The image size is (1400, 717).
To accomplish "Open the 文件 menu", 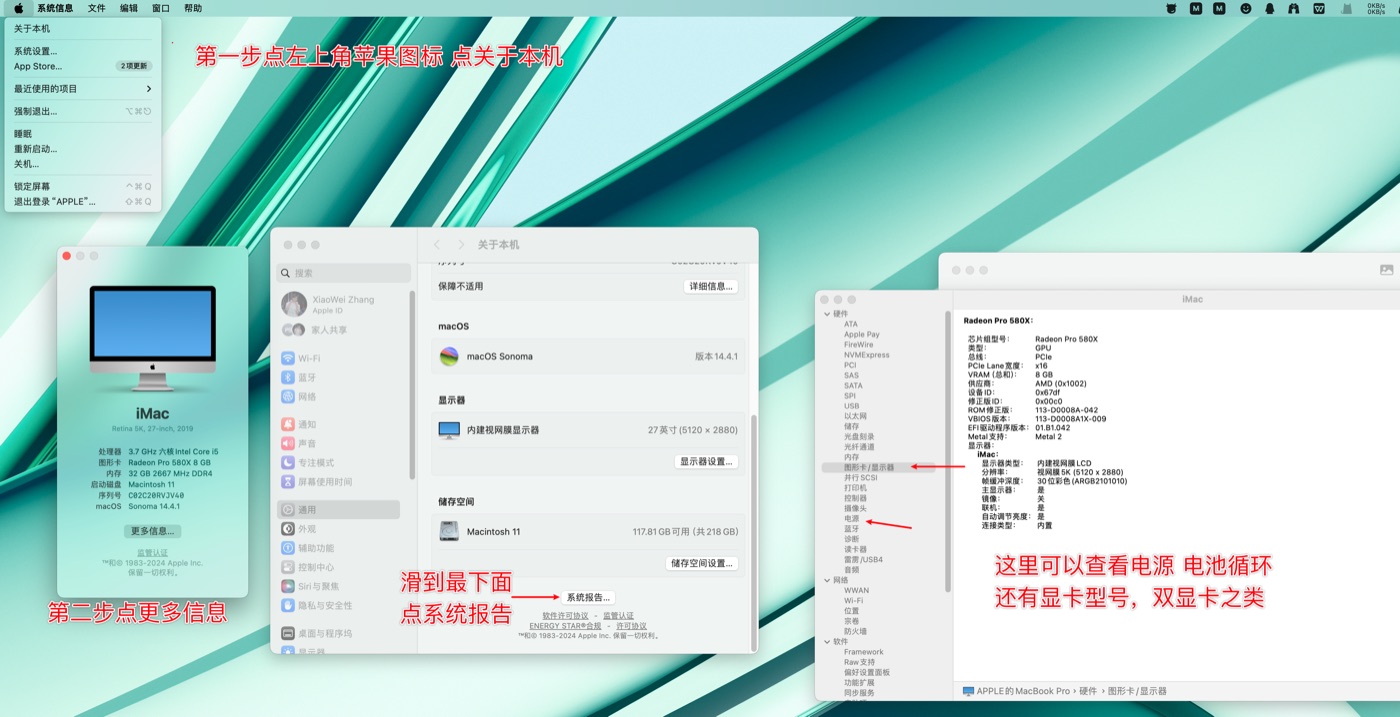I will click(x=96, y=8).
